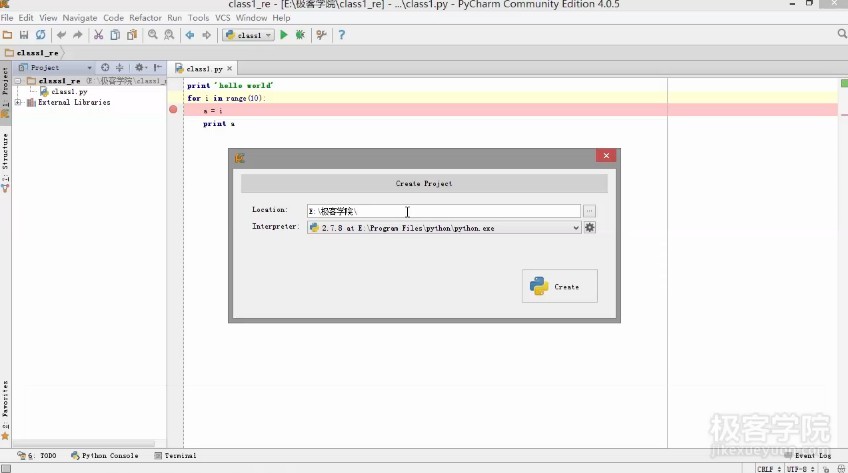Click the Undo arrow in toolbar
Screen dimensions: 848x473
click(x=61, y=35)
